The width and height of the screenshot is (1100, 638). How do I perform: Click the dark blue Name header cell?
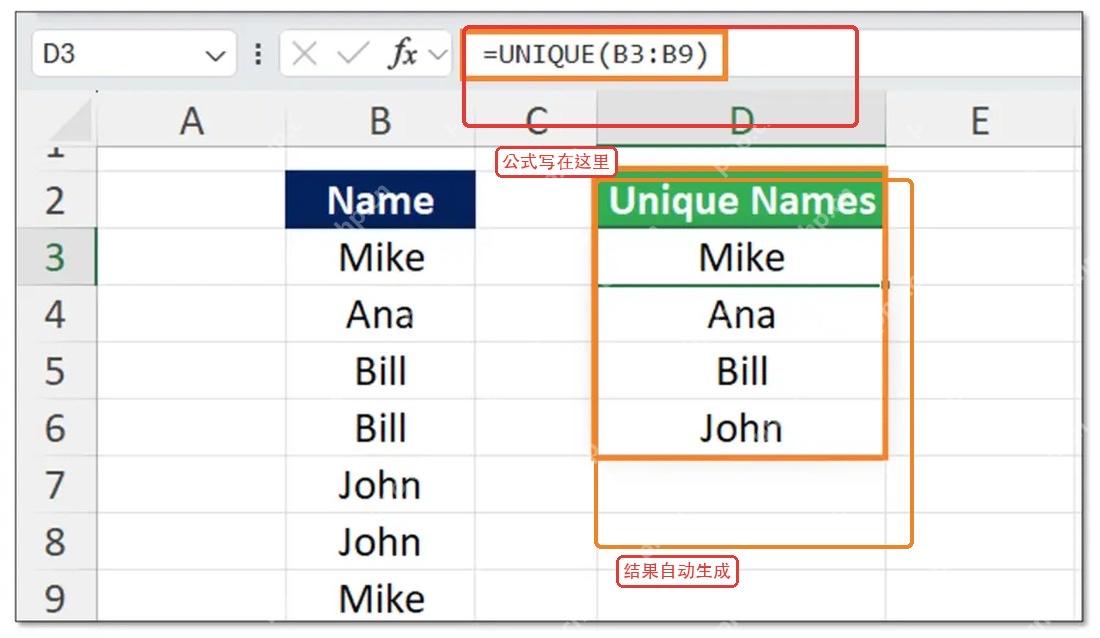(380, 199)
